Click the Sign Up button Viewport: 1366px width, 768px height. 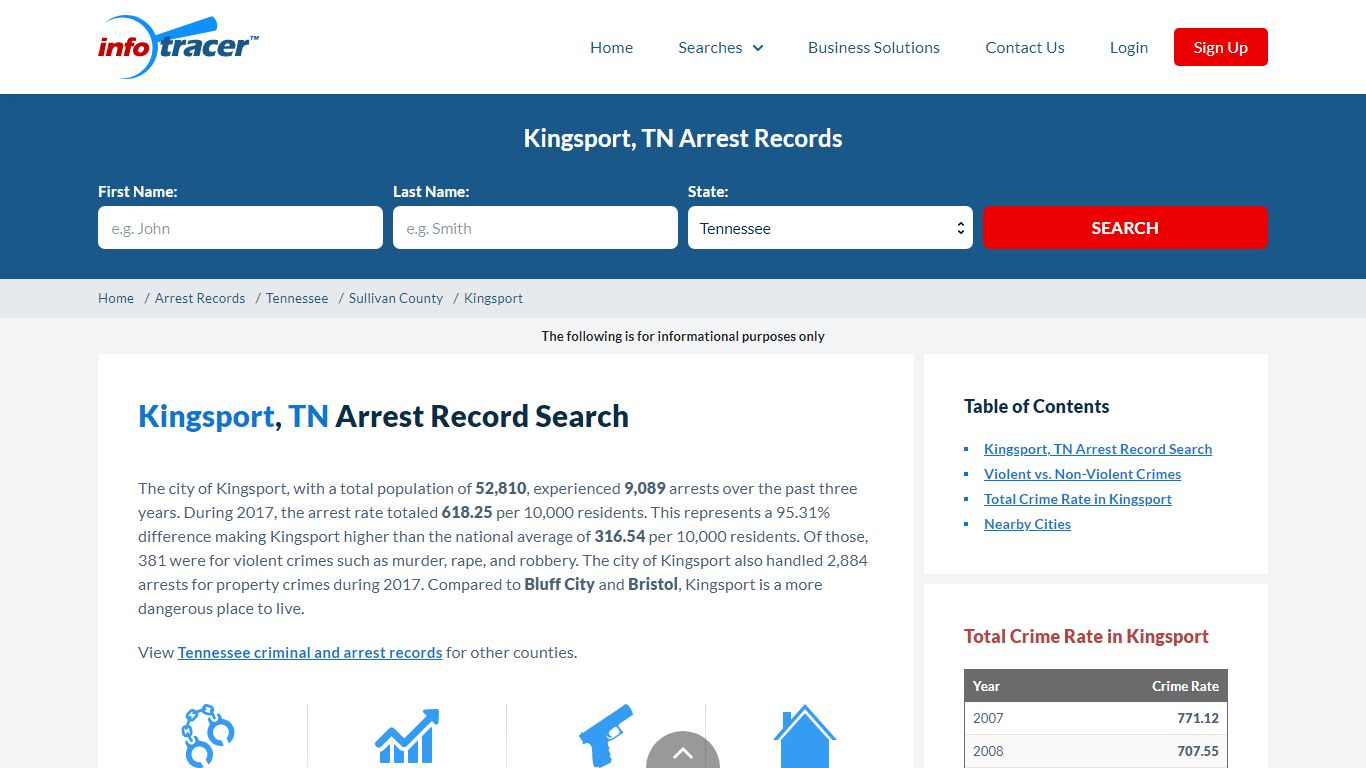1221,47
